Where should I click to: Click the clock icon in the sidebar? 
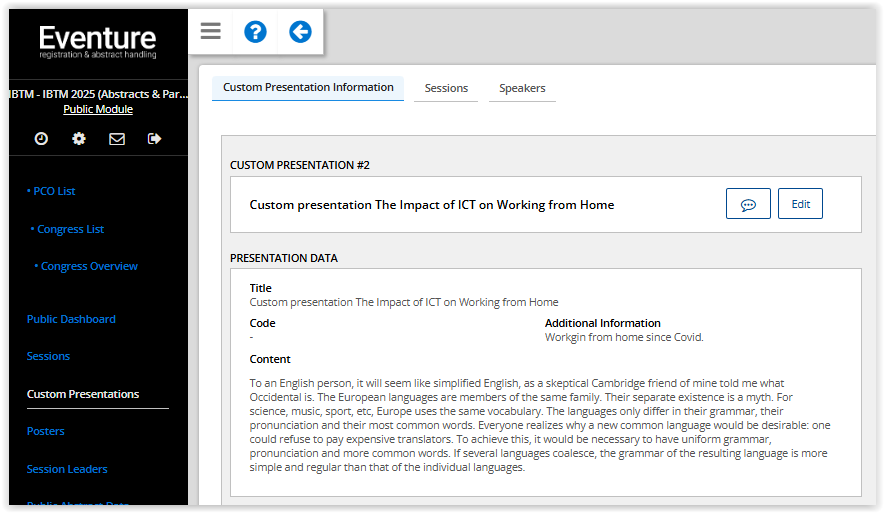point(41,139)
